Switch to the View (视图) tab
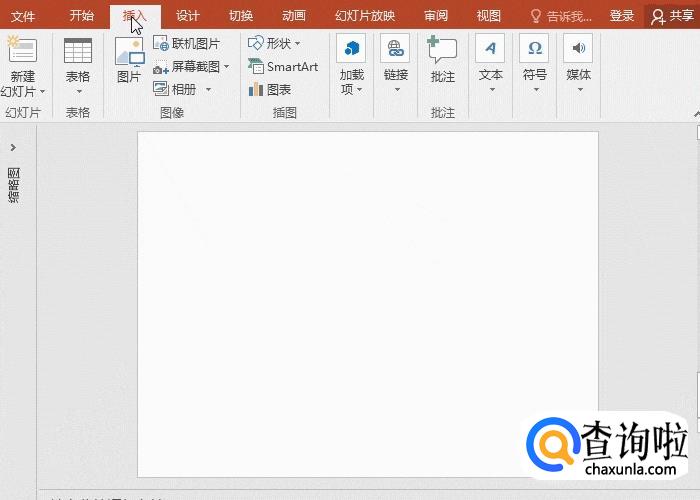The image size is (700, 500). coord(488,17)
